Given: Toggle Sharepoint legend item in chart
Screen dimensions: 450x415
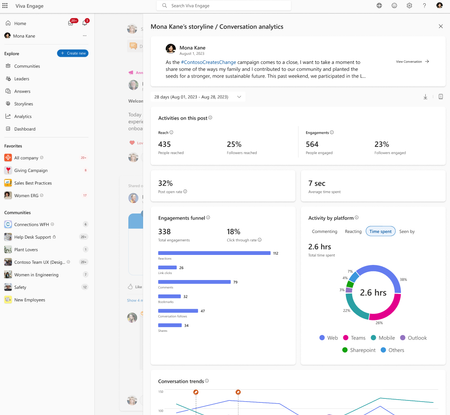Looking at the screenshot, I should (x=359, y=350).
